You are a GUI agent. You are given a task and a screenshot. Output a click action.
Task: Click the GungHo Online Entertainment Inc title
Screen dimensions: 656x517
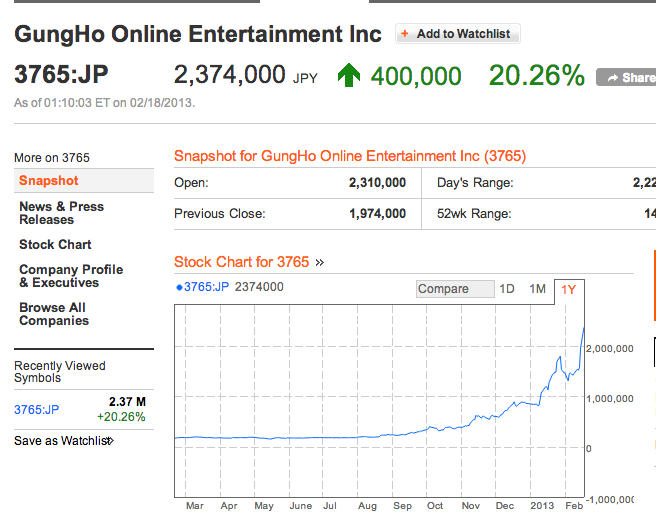point(198,34)
